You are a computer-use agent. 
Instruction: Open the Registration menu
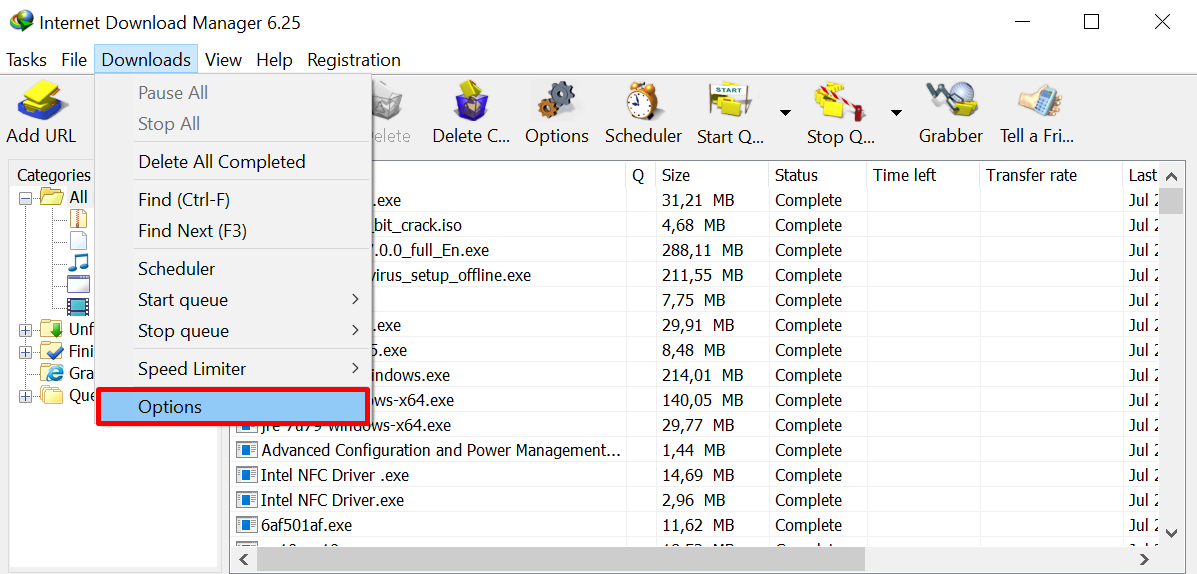pos(354,60)
